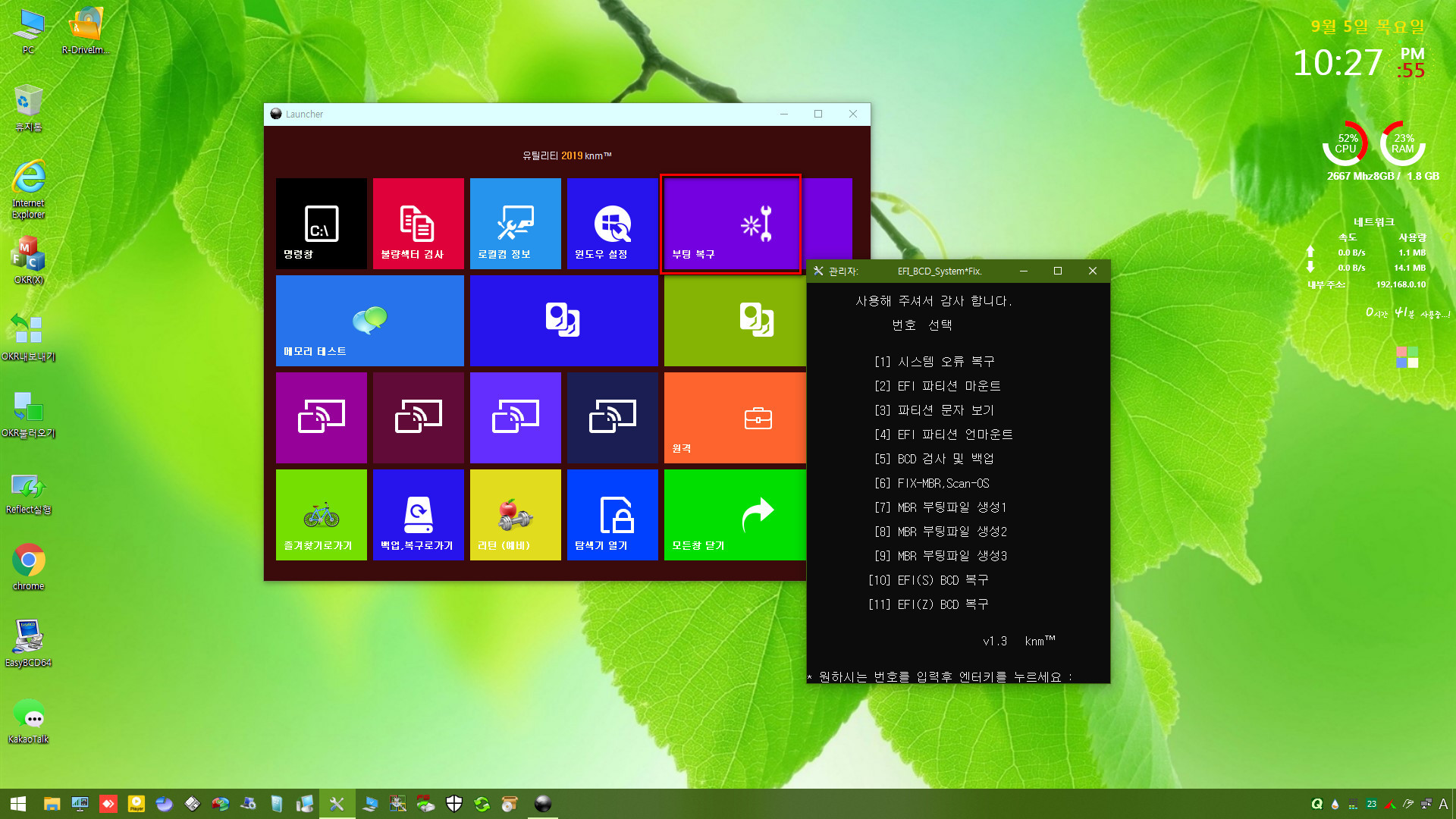Click the water drop tray icon
This screenshot has height=819, width=1456.
point(1335,804)
